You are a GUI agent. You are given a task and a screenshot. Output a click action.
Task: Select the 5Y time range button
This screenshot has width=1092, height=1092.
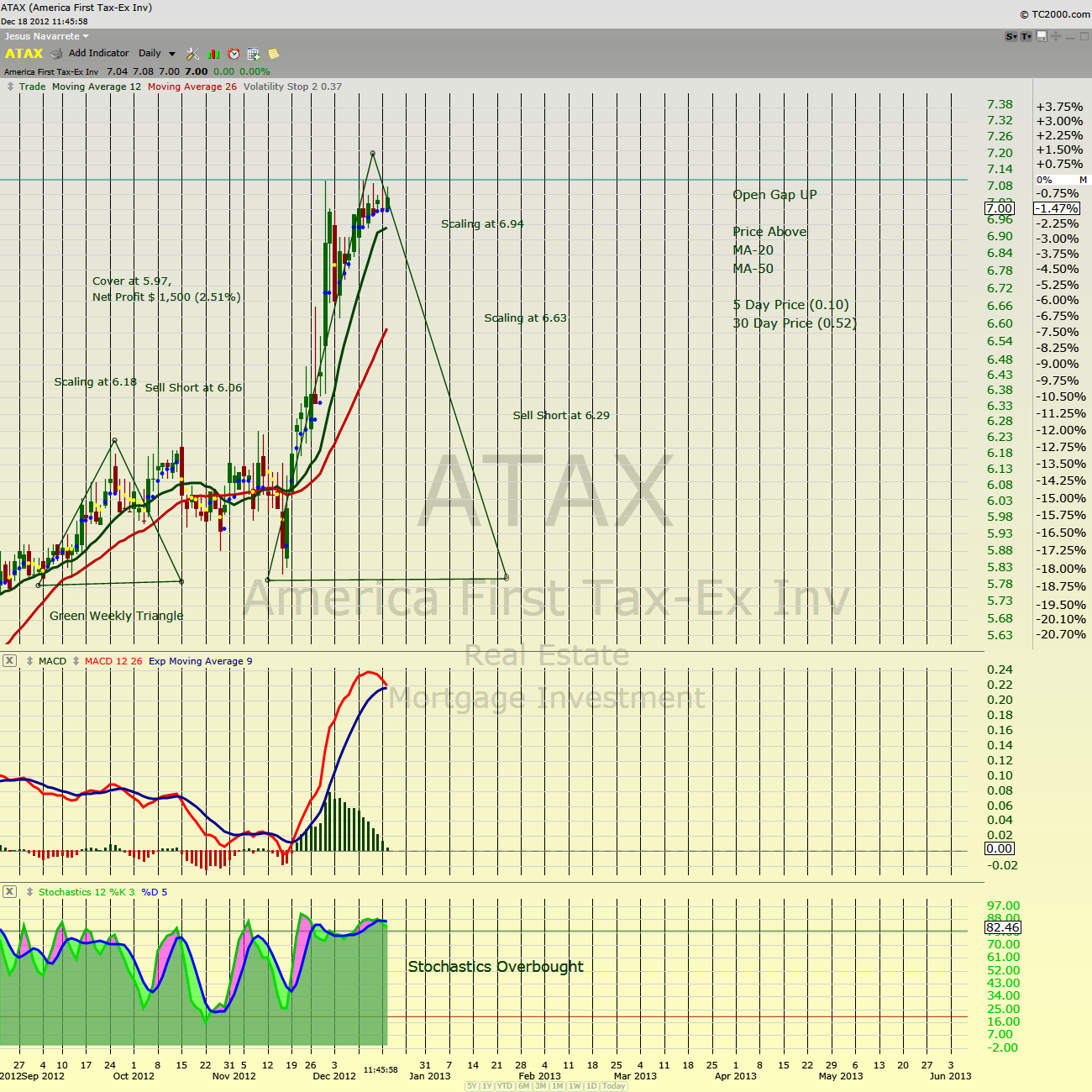pyautogui.click(x=472, y=1086)
